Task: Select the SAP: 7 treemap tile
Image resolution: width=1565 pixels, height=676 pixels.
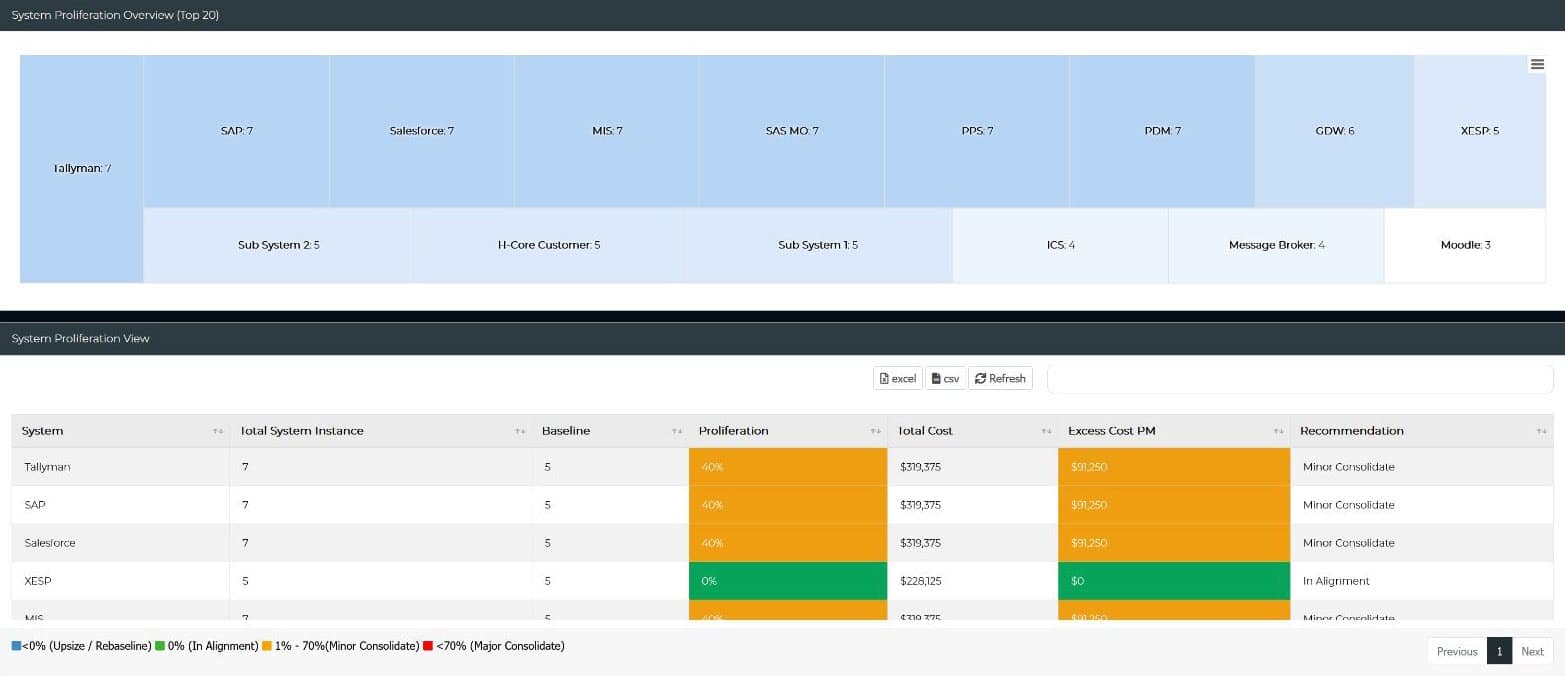Action: pos(236,131)
